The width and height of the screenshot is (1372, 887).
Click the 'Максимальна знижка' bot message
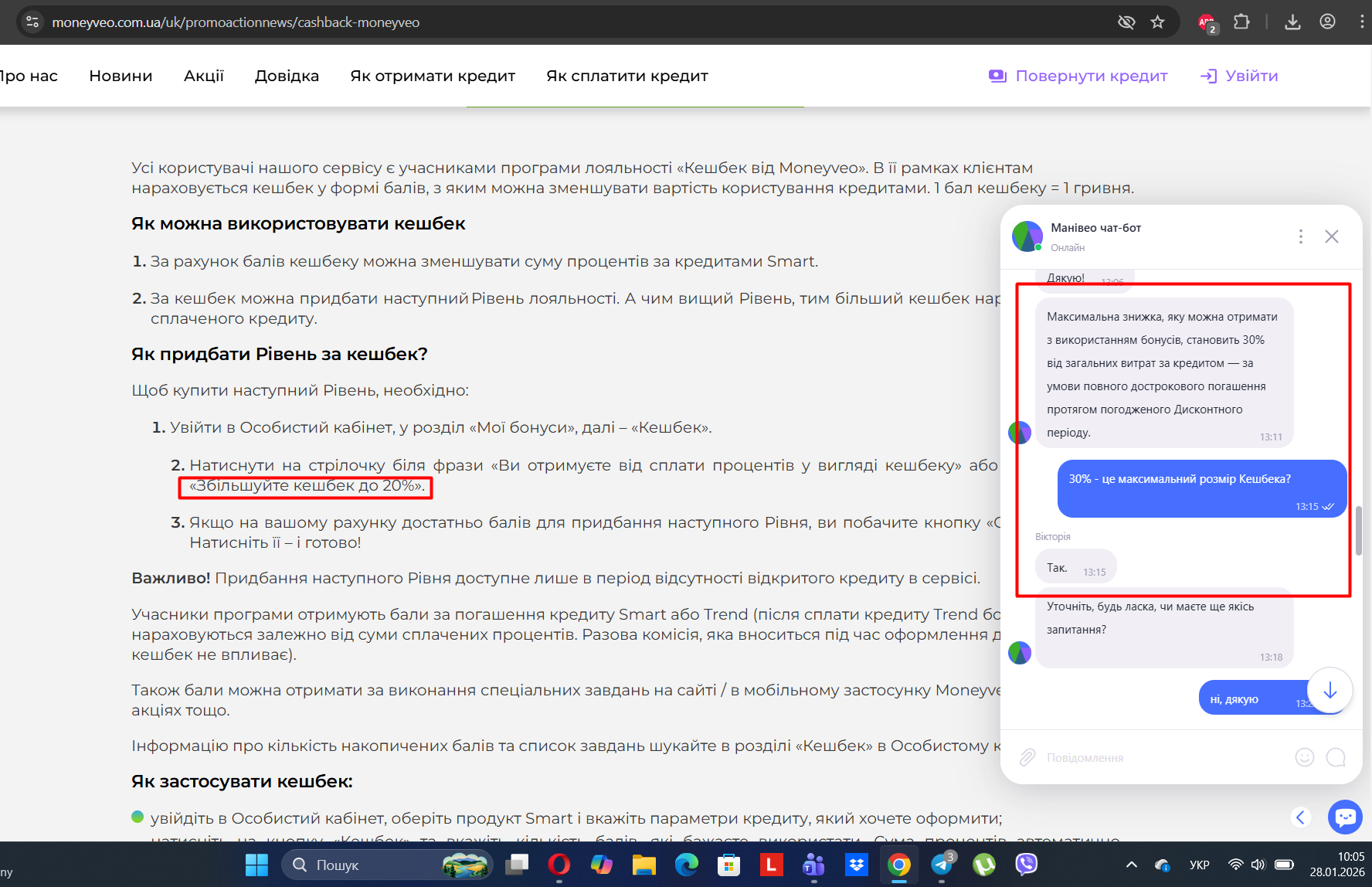click(1164, 372)
